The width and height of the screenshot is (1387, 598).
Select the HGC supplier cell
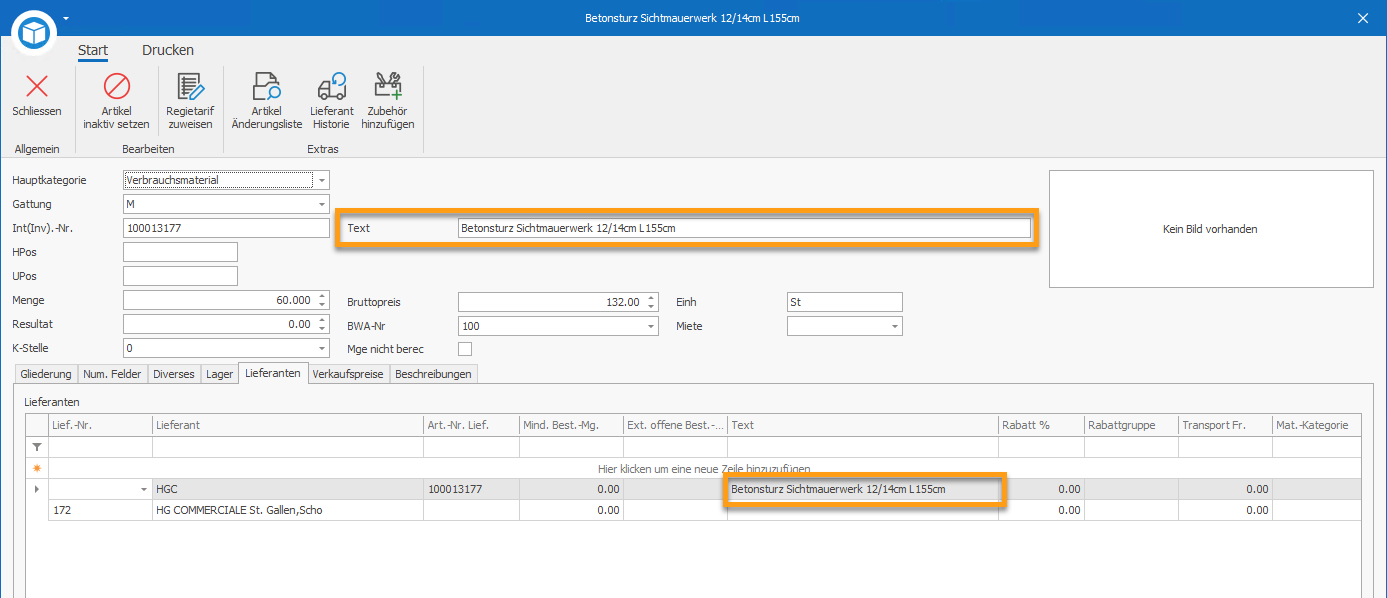(x=288, y=489)
